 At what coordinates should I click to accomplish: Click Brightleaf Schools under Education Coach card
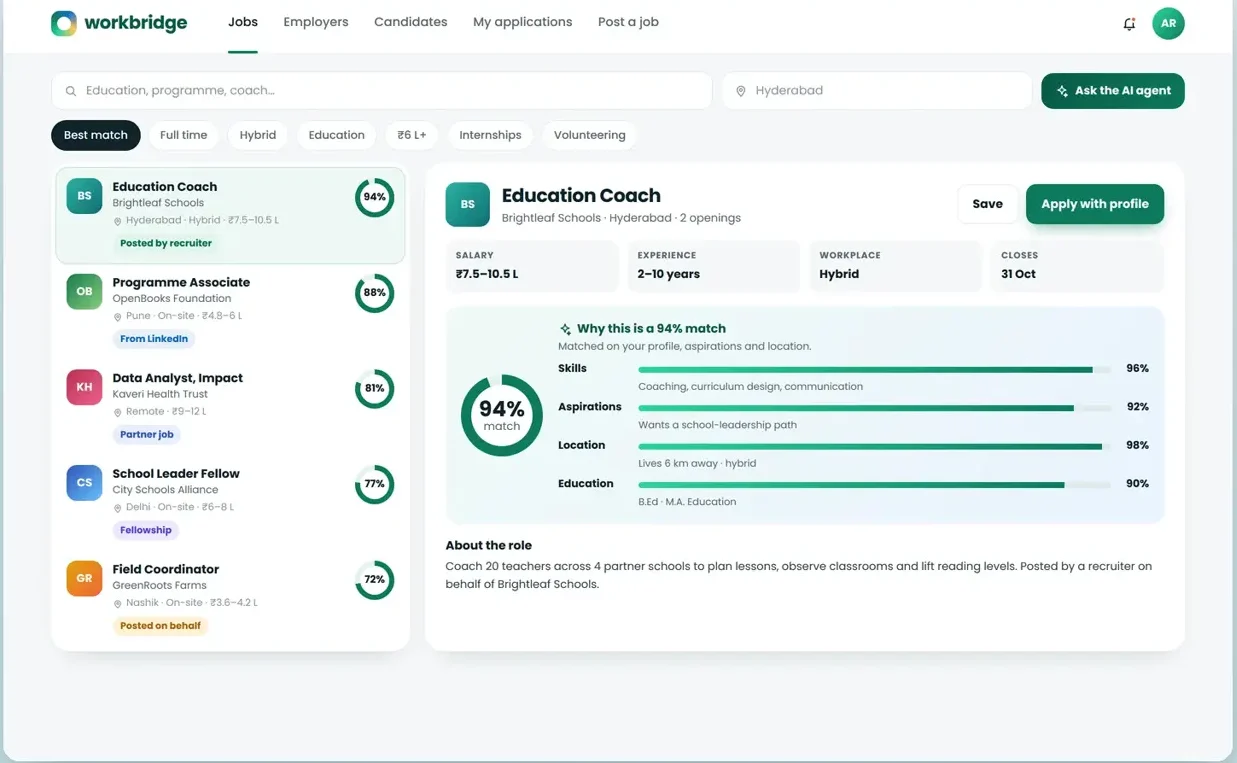158,203
